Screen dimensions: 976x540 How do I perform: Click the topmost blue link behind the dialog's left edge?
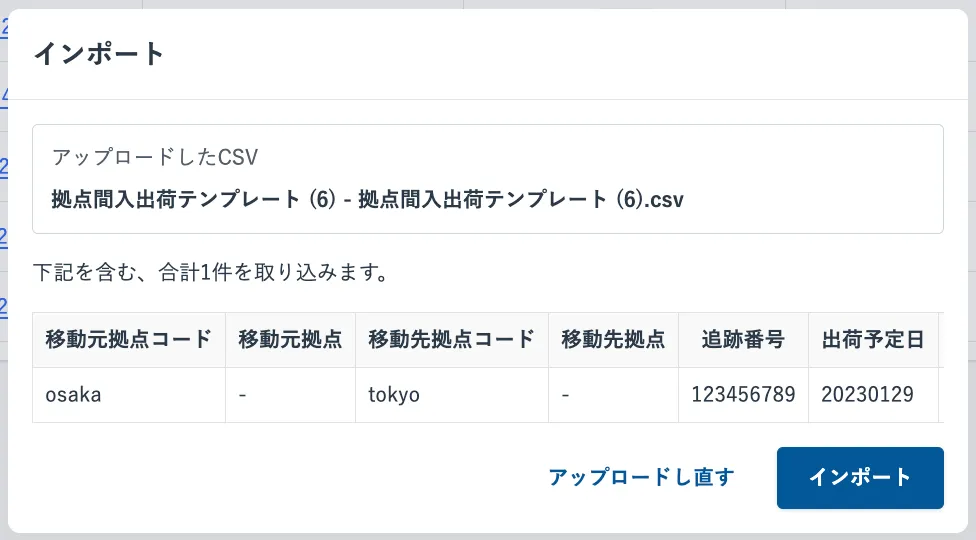click(5, 28)
